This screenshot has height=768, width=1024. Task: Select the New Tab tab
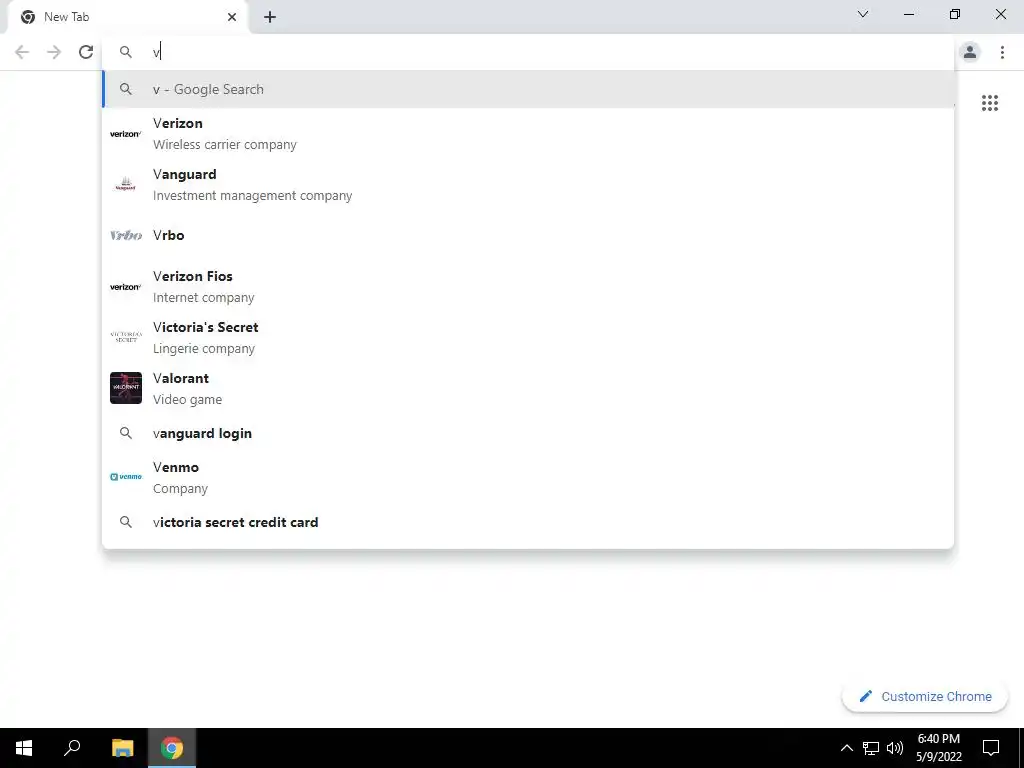(127, 18)
